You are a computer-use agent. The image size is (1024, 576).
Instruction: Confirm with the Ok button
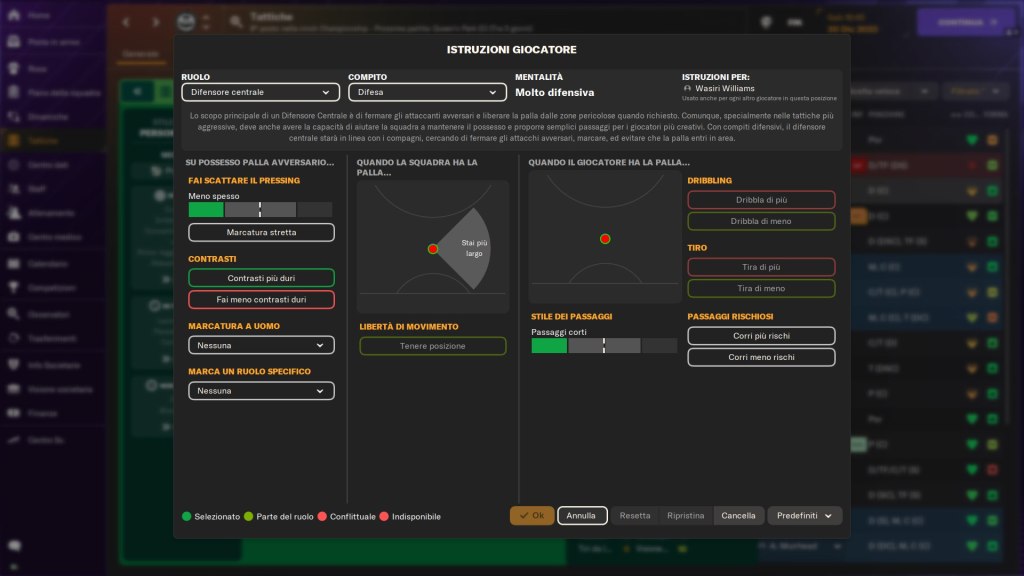coord(531,516)
